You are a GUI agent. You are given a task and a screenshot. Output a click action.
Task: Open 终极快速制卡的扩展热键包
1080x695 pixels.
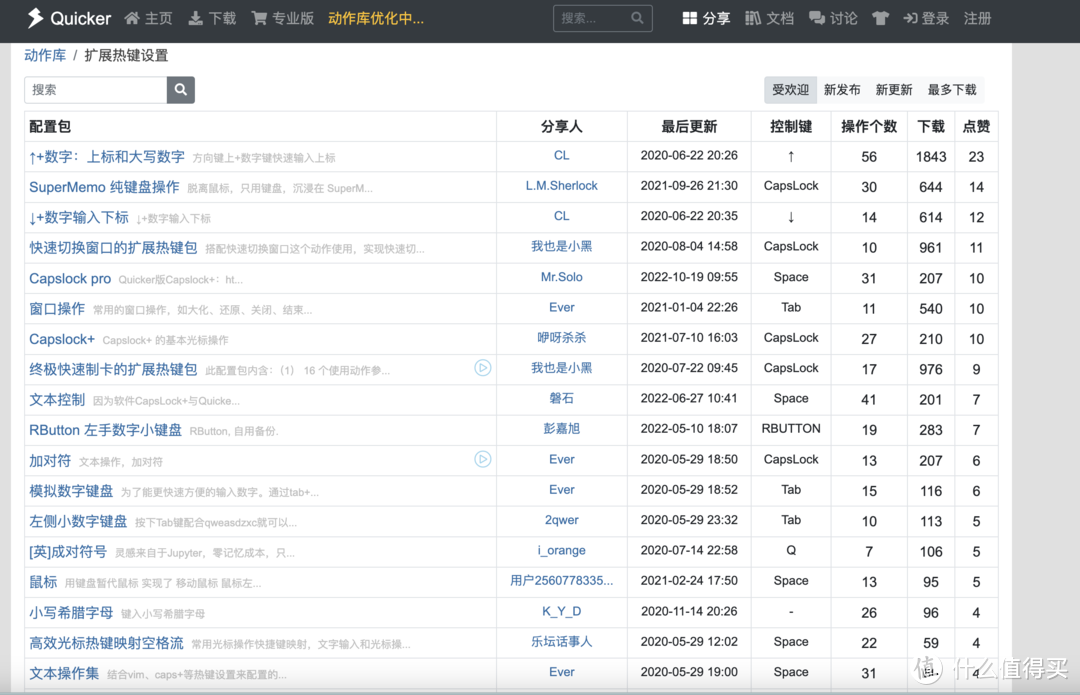point(113,369)
